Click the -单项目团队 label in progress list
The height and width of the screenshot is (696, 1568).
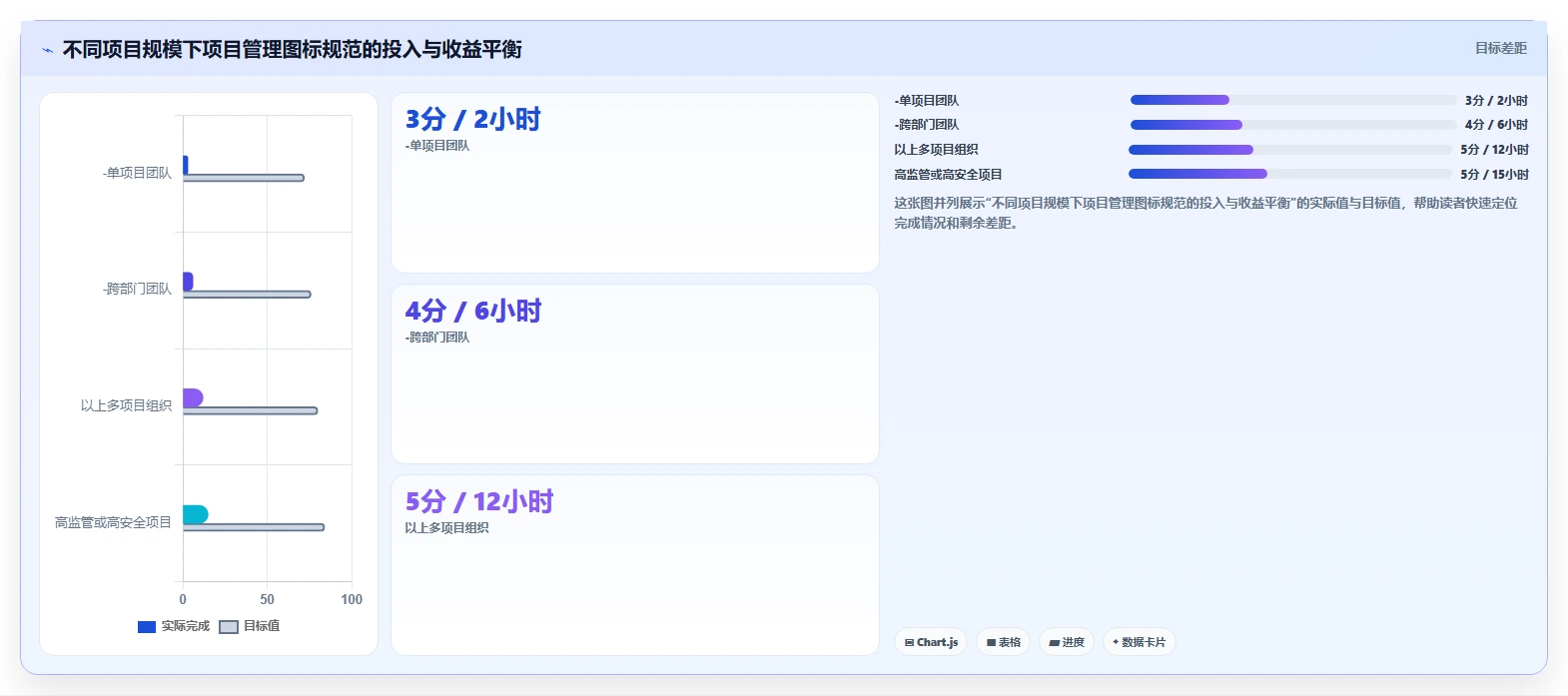[x=926, y=101]
